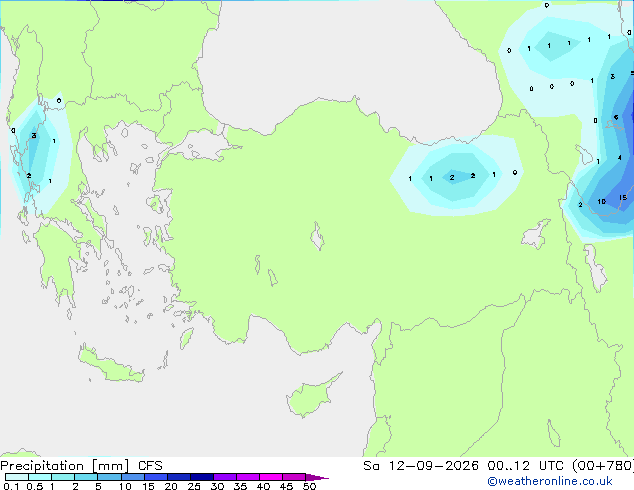Select the 1–2 mm legend color box
Screen dimensions: 634x490
(x=63, y=477)
